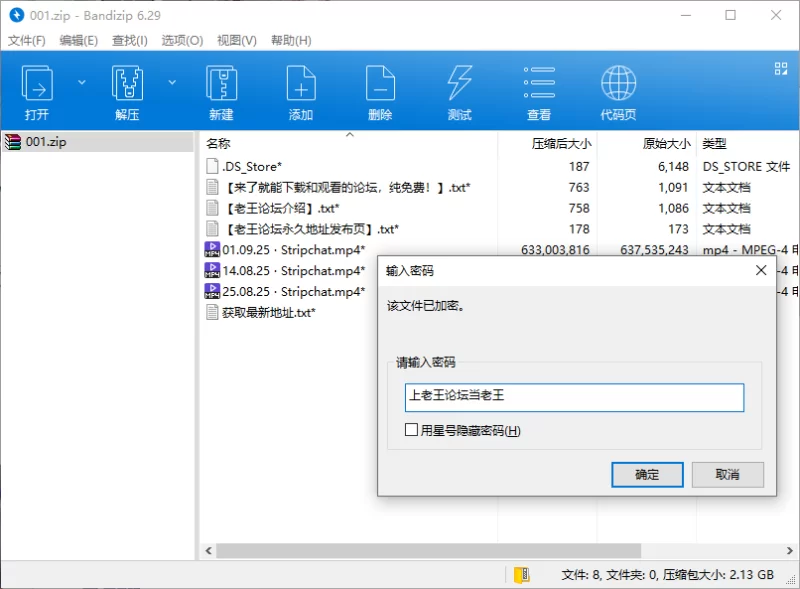
Task: Click MP4 icon of 25.08.25 Stripchat file
Action: (x=212, y=291)
